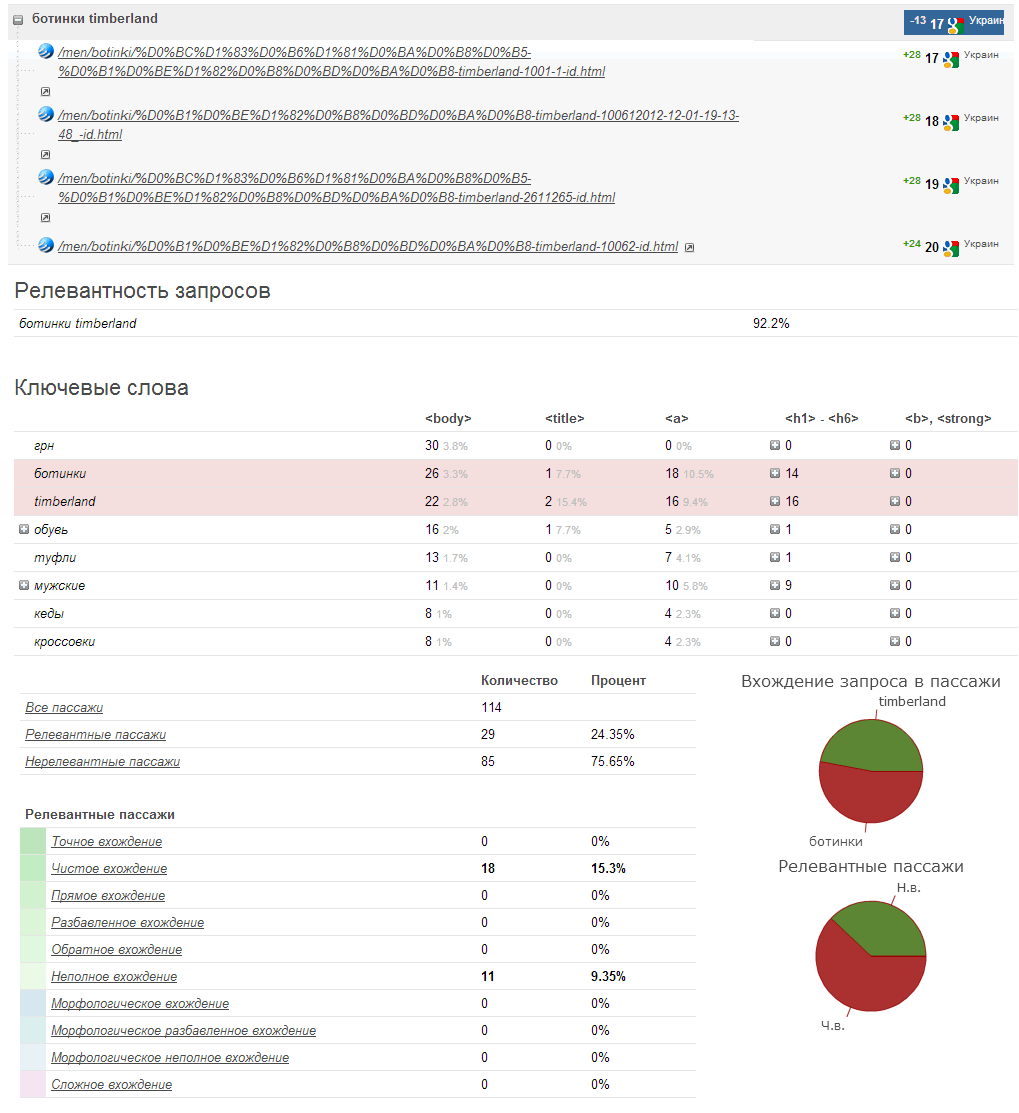Image resolution: width=1019 pixels, height=1113 pixels.
Task: Open external link icon under timberland-100612012 URL
Action: pyautogui.click(x=45, y=155)
